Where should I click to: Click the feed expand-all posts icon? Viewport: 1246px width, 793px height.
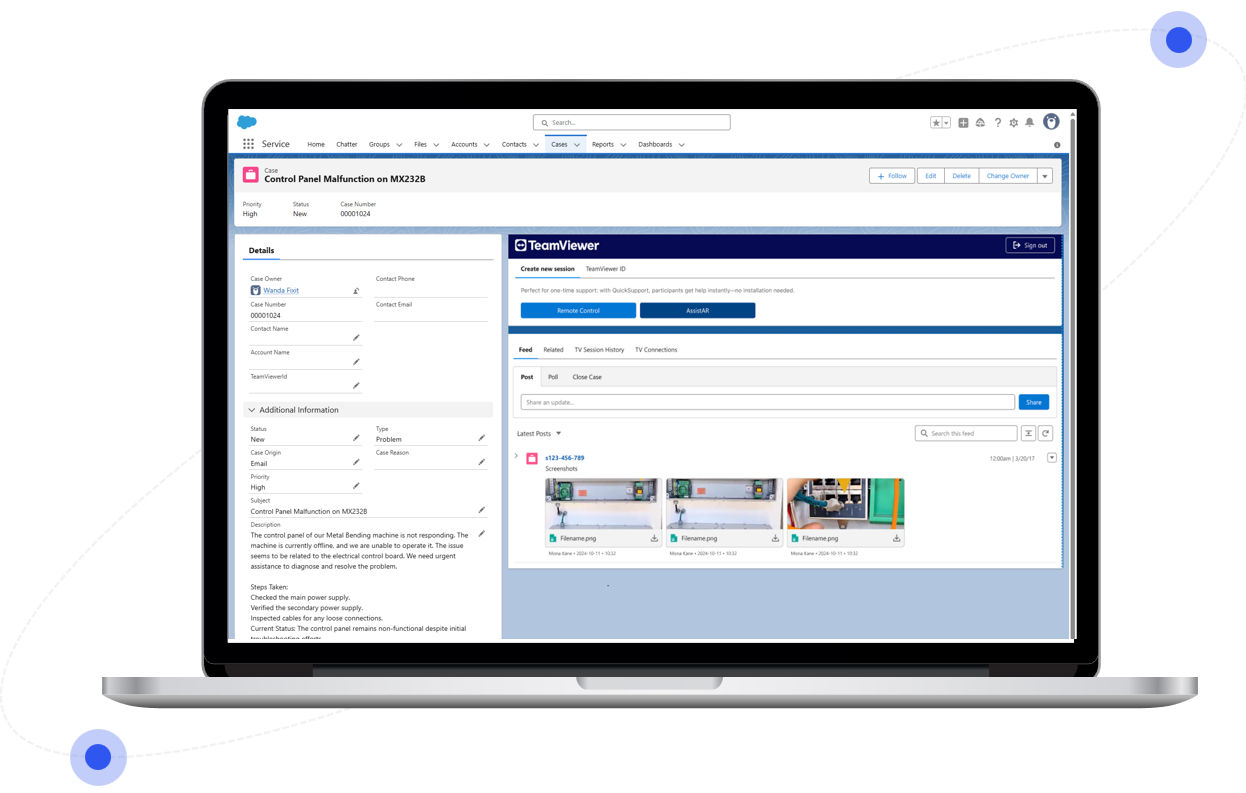pyautogui.click(x=1028, y=433)
